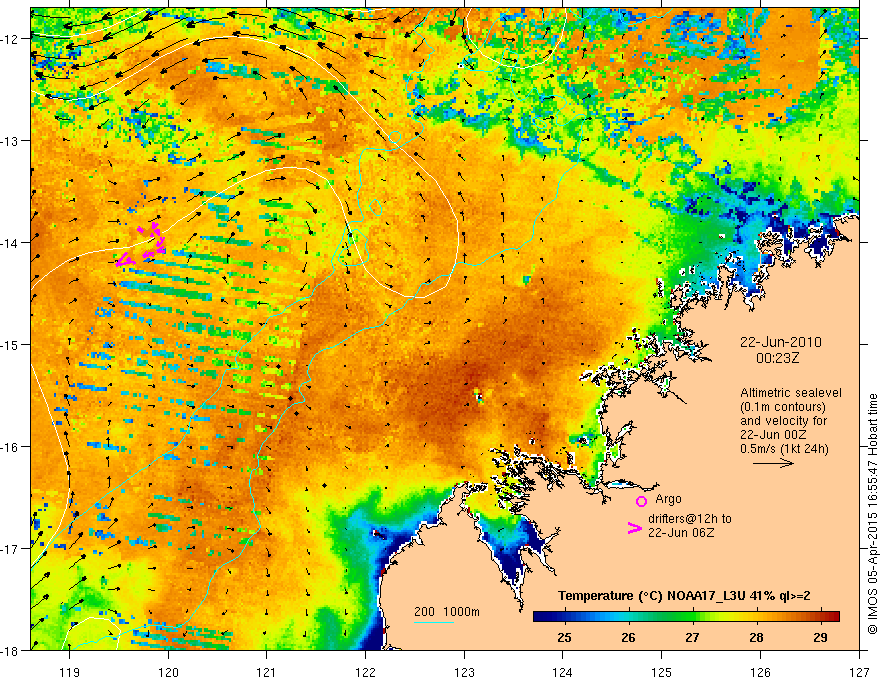Click the cyan depth contour legend line
The width and height of the screenshot is (880, 680).
point(434,622)
